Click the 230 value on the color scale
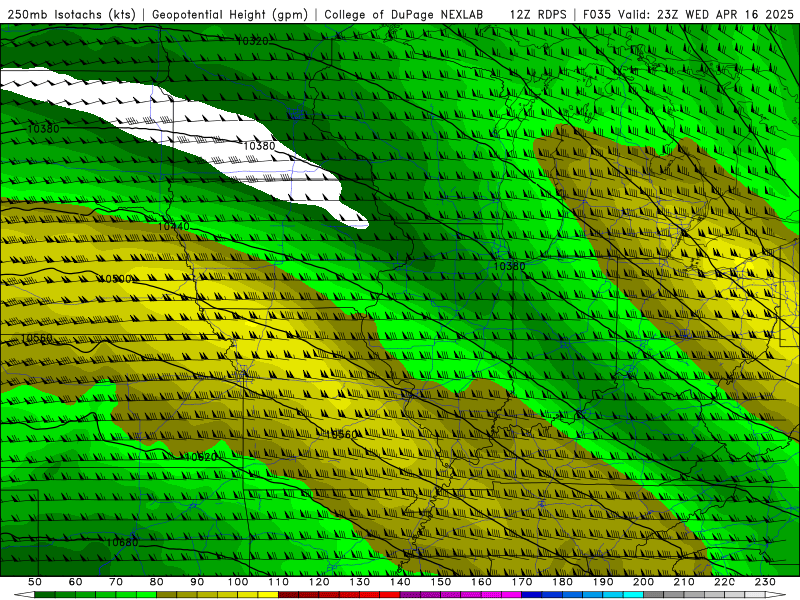 pyautogui.click(x=765, y=582)
